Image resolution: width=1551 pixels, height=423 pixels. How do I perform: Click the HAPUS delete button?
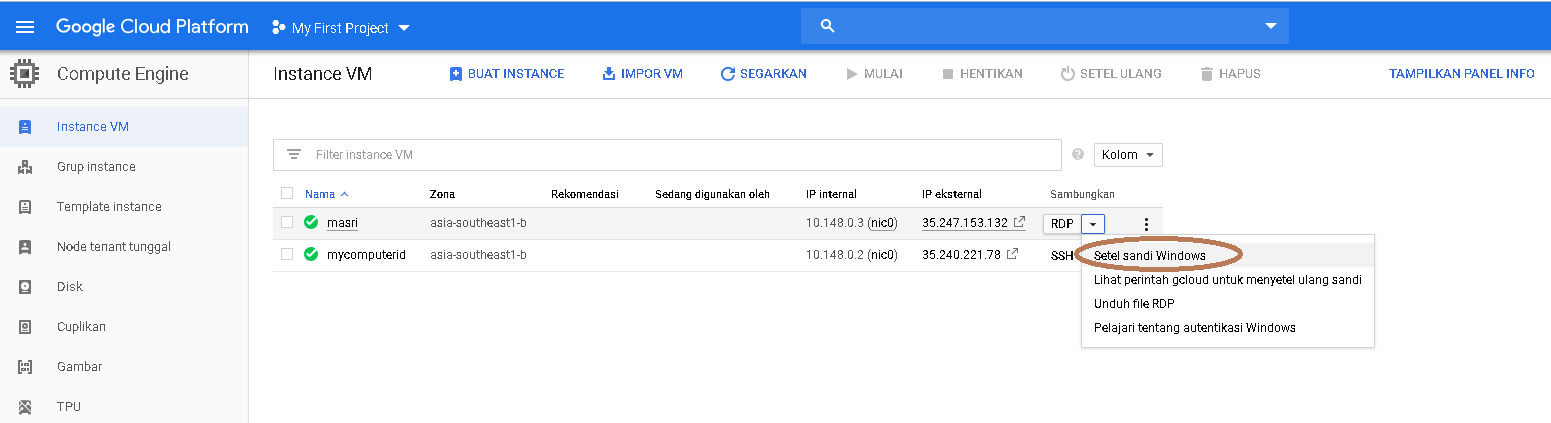pyautogui.click(x=1230, y=74)
